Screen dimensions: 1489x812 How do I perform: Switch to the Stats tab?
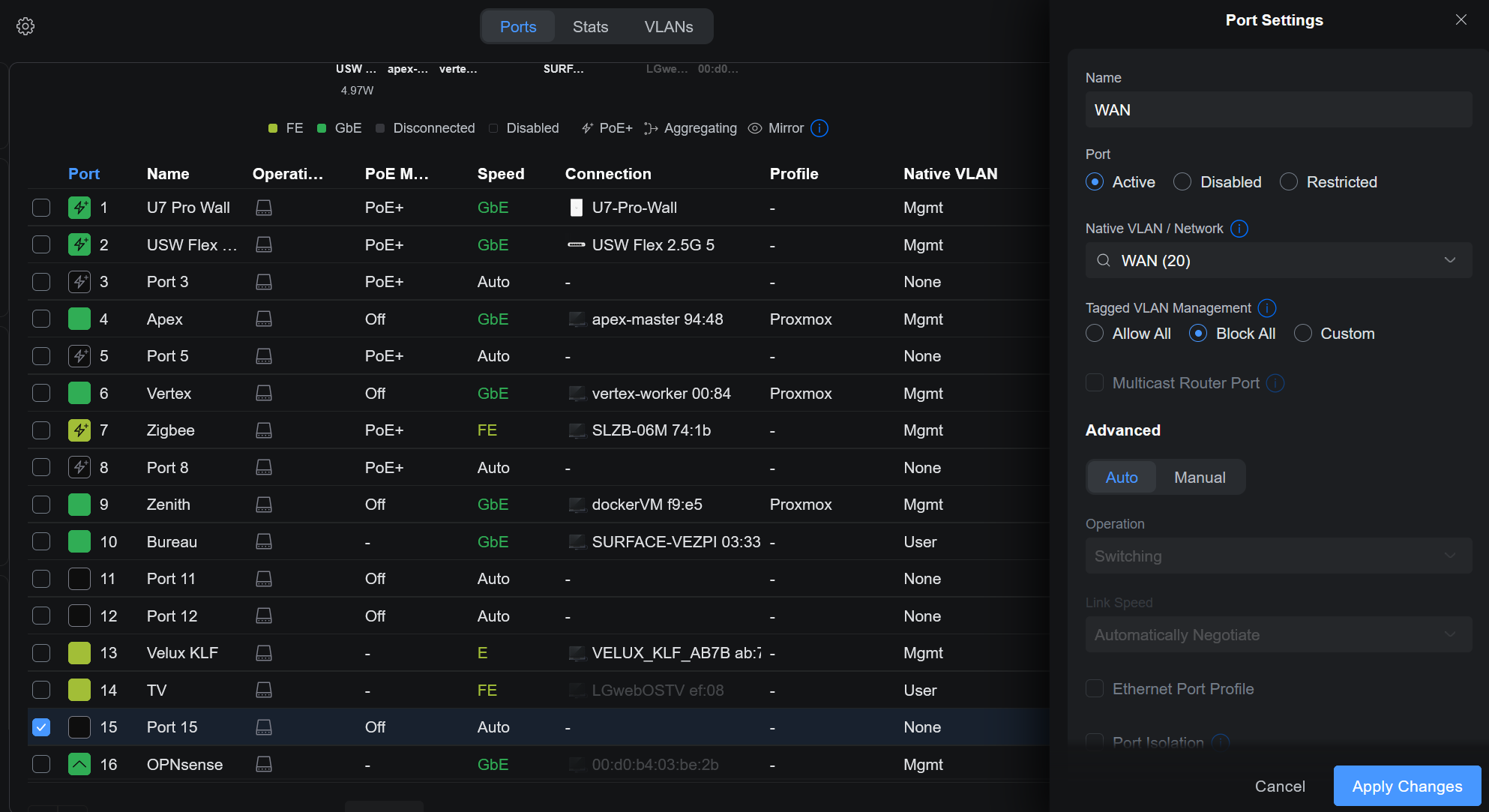(x=590, y=27)
